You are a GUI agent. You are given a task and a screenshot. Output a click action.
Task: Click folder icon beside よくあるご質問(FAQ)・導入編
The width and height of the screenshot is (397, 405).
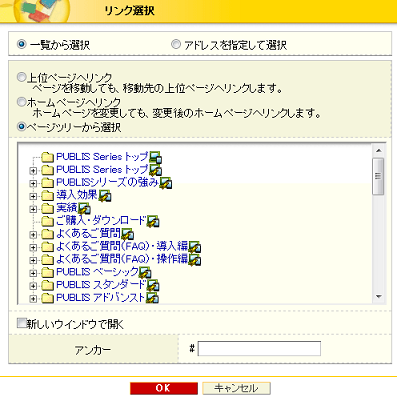tap(48, 247)
